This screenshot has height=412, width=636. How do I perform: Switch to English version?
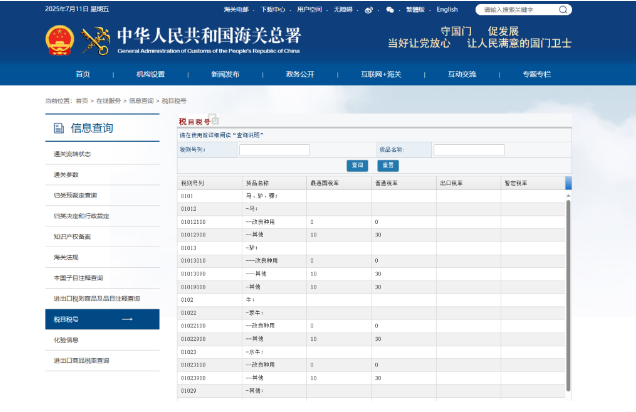447,9
